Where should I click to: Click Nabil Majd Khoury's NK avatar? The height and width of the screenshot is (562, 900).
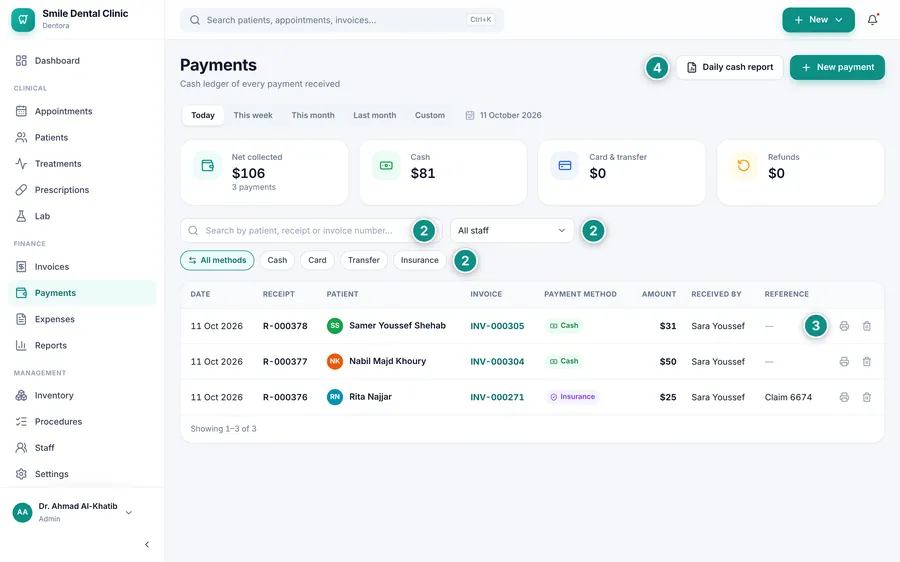pos(335,361)
